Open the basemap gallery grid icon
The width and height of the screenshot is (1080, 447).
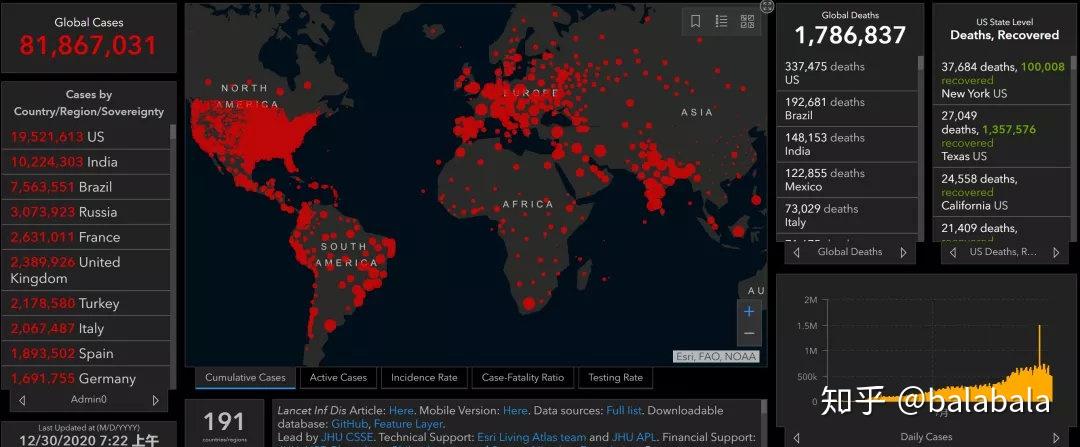pos(747,21)
